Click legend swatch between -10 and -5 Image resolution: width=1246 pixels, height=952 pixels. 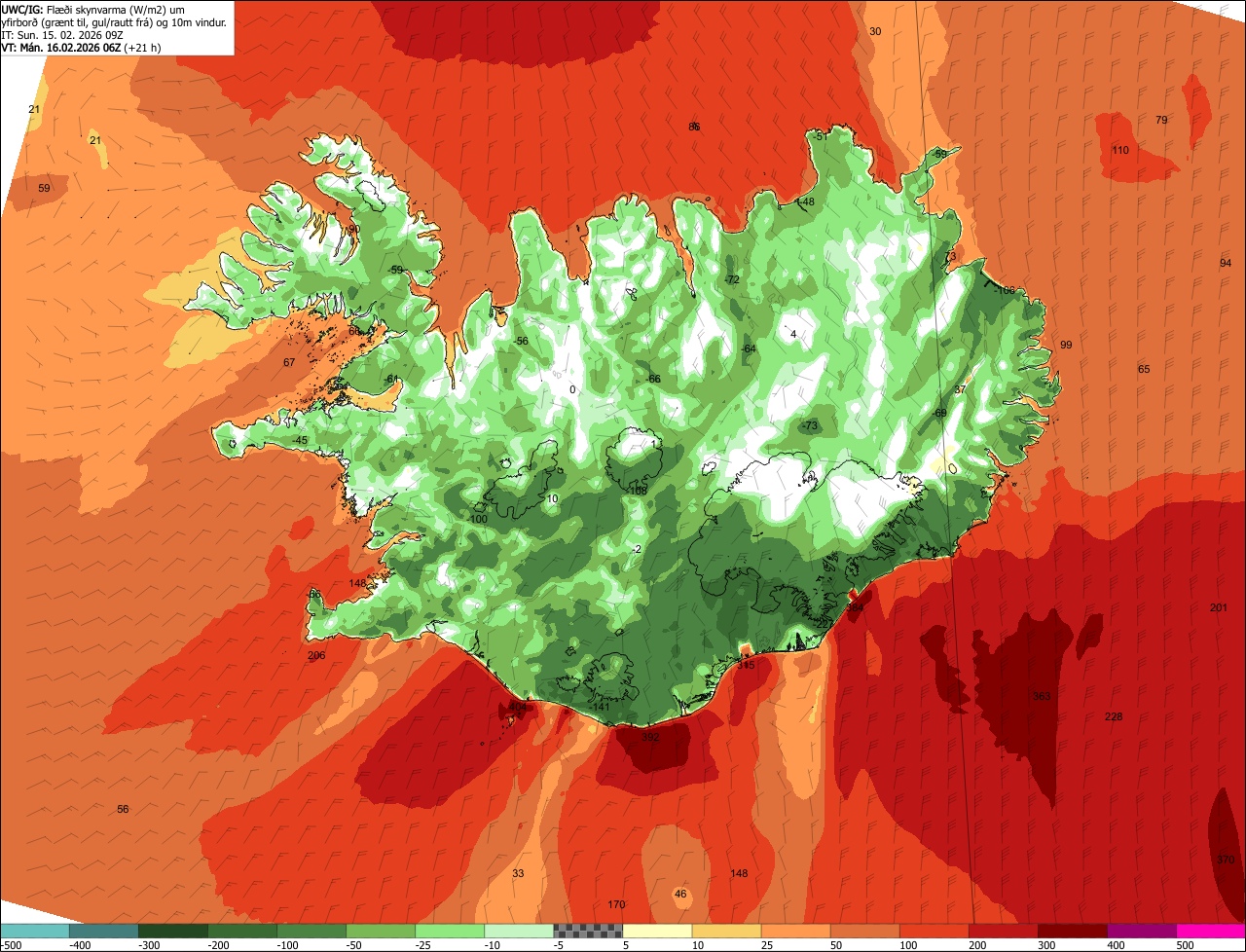click(519, 931)
